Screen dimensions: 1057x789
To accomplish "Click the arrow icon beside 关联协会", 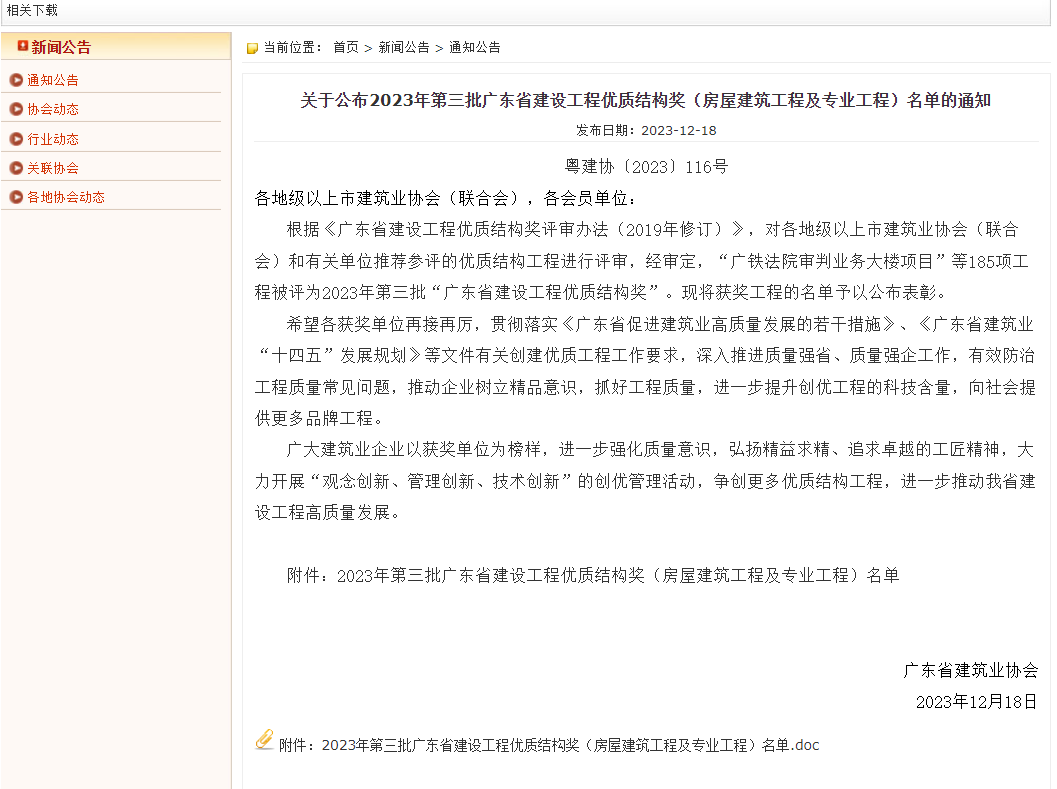I will pos(16,168).
